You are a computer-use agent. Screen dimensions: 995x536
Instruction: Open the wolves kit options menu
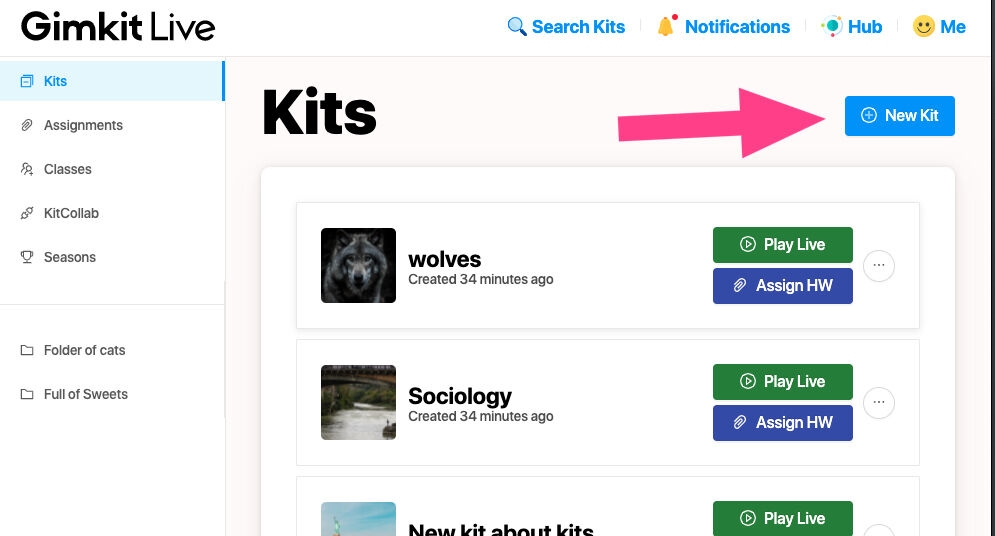point(879,266)
